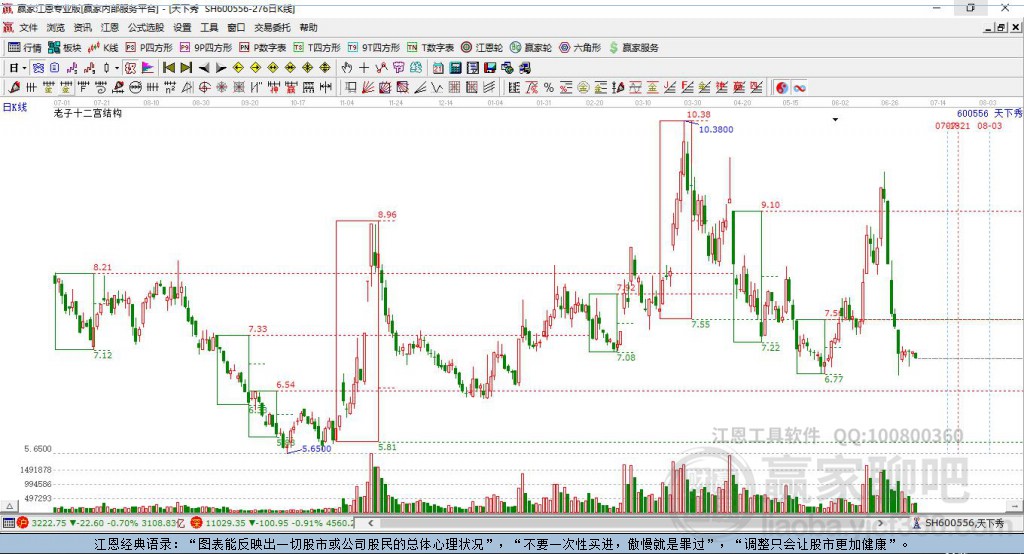Select the hand pan tool

click(347, 68)
